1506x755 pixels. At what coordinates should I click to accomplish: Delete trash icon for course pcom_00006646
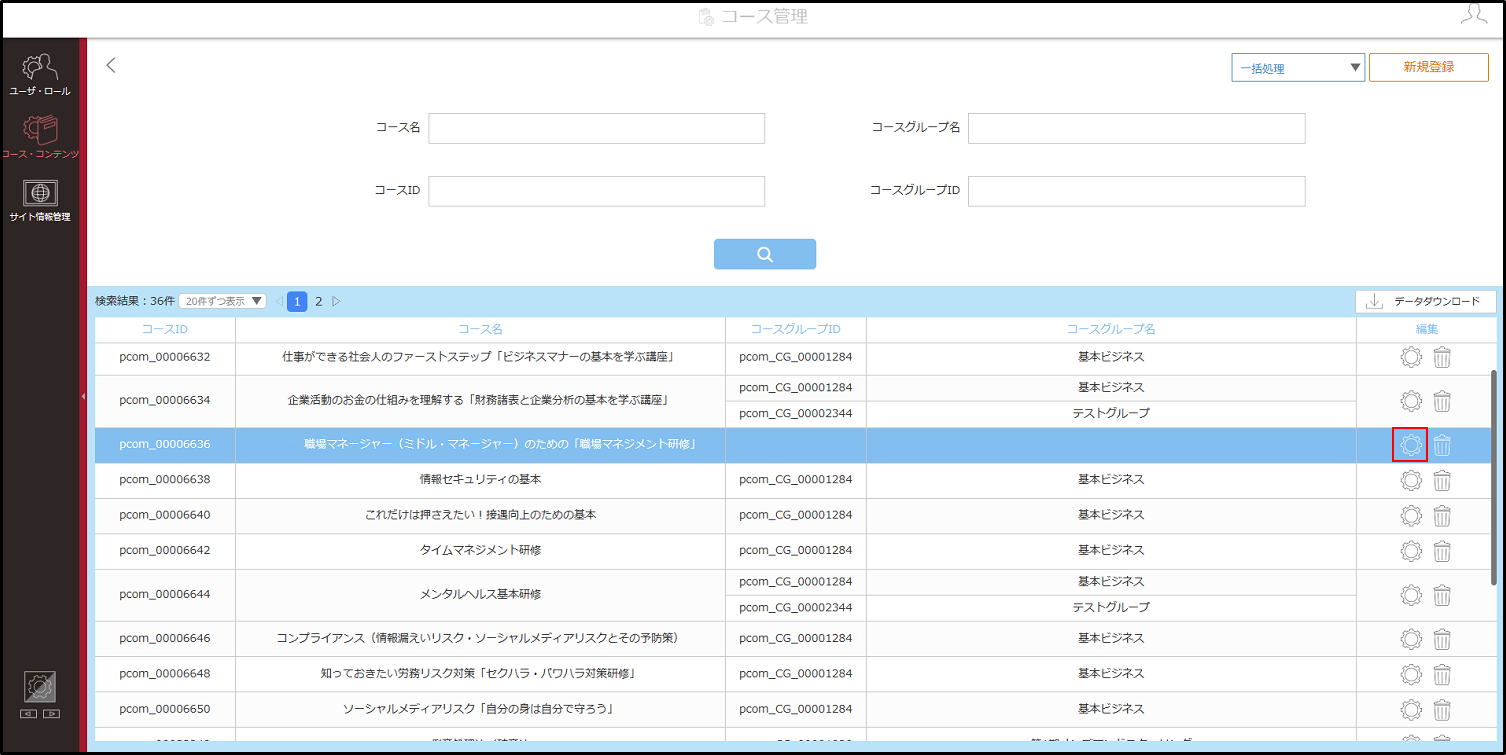[1442, 639]
